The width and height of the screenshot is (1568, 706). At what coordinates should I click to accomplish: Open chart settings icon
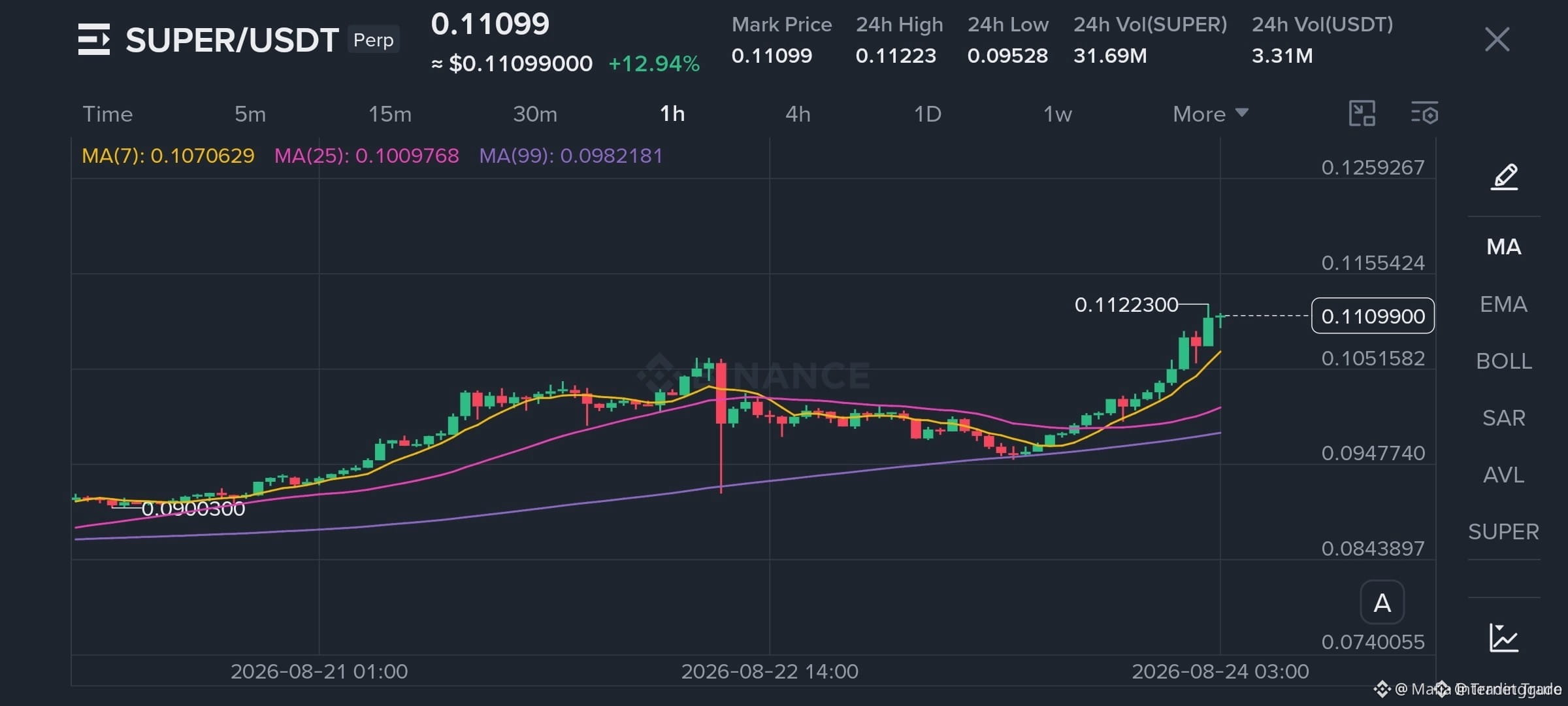click(x=1424, y=113)
